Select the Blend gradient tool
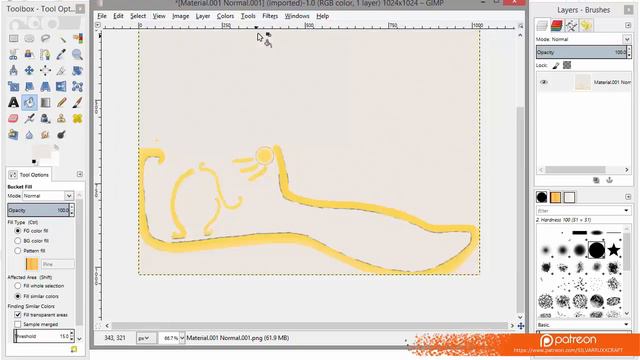The height and width of the screenshot is (360, 640). 45,102
